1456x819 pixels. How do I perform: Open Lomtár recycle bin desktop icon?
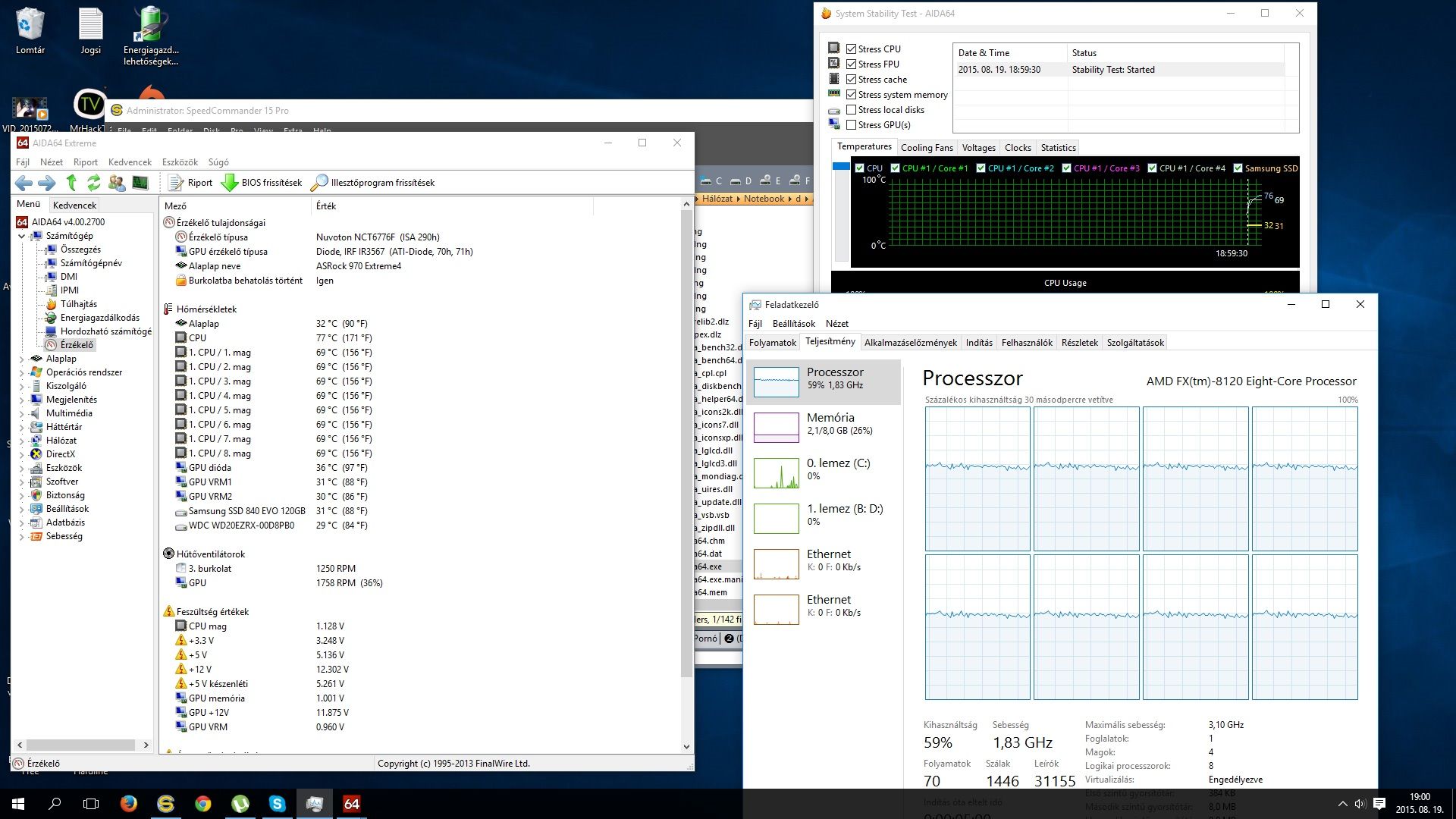[x=30, y=32]
